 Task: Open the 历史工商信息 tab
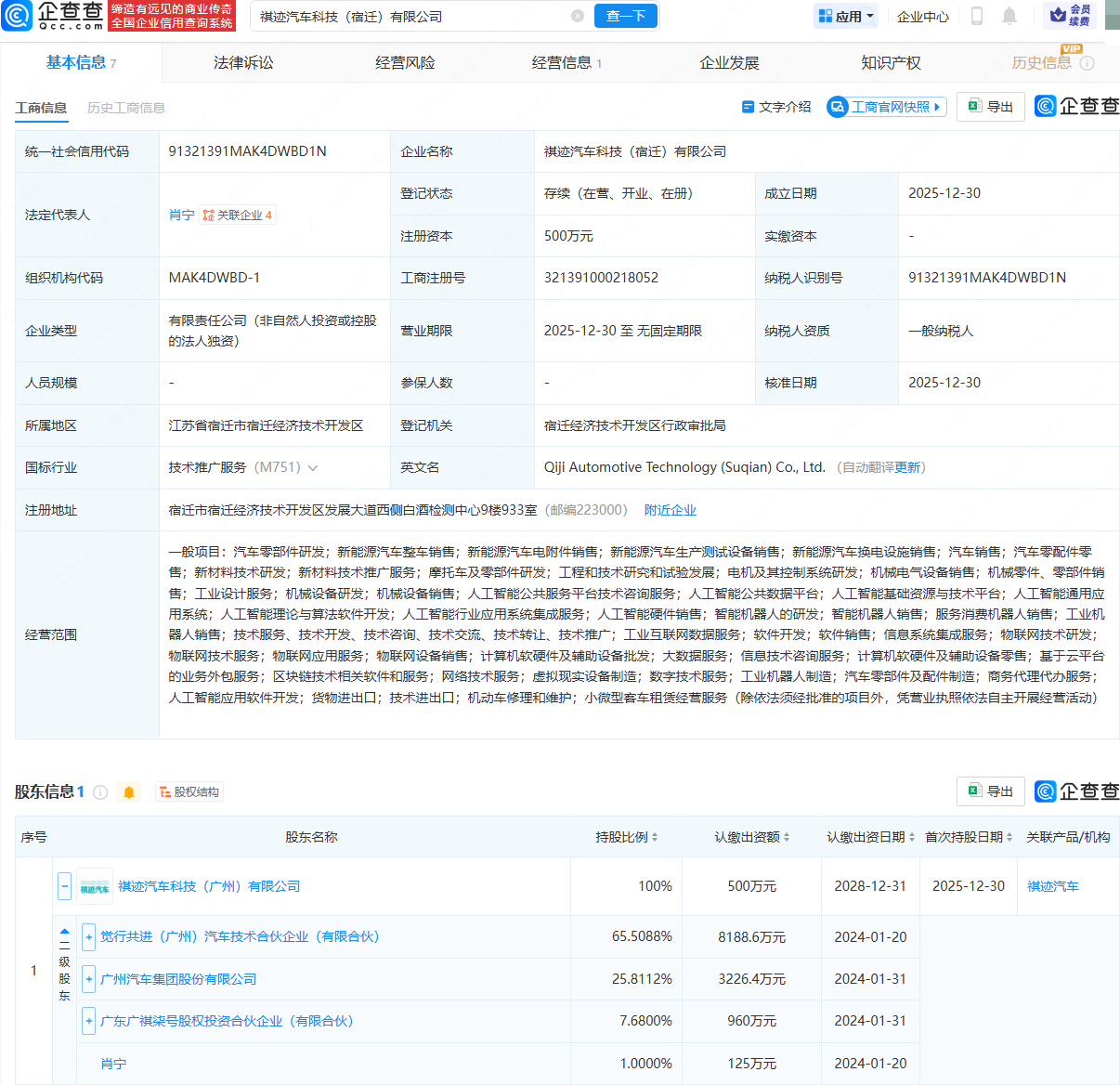click(x=125, y=107)
